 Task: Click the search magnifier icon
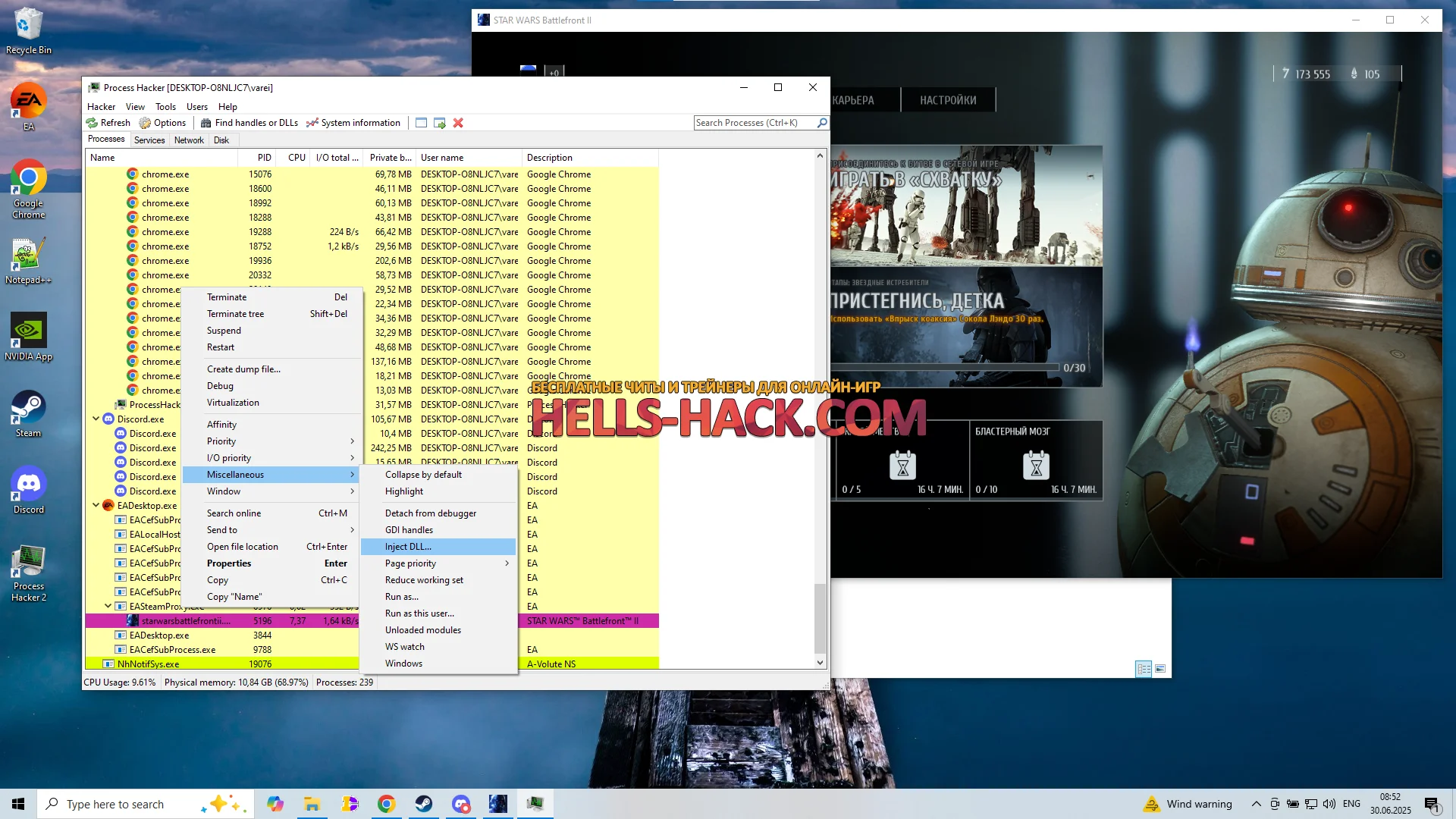[x=822, y=123]
